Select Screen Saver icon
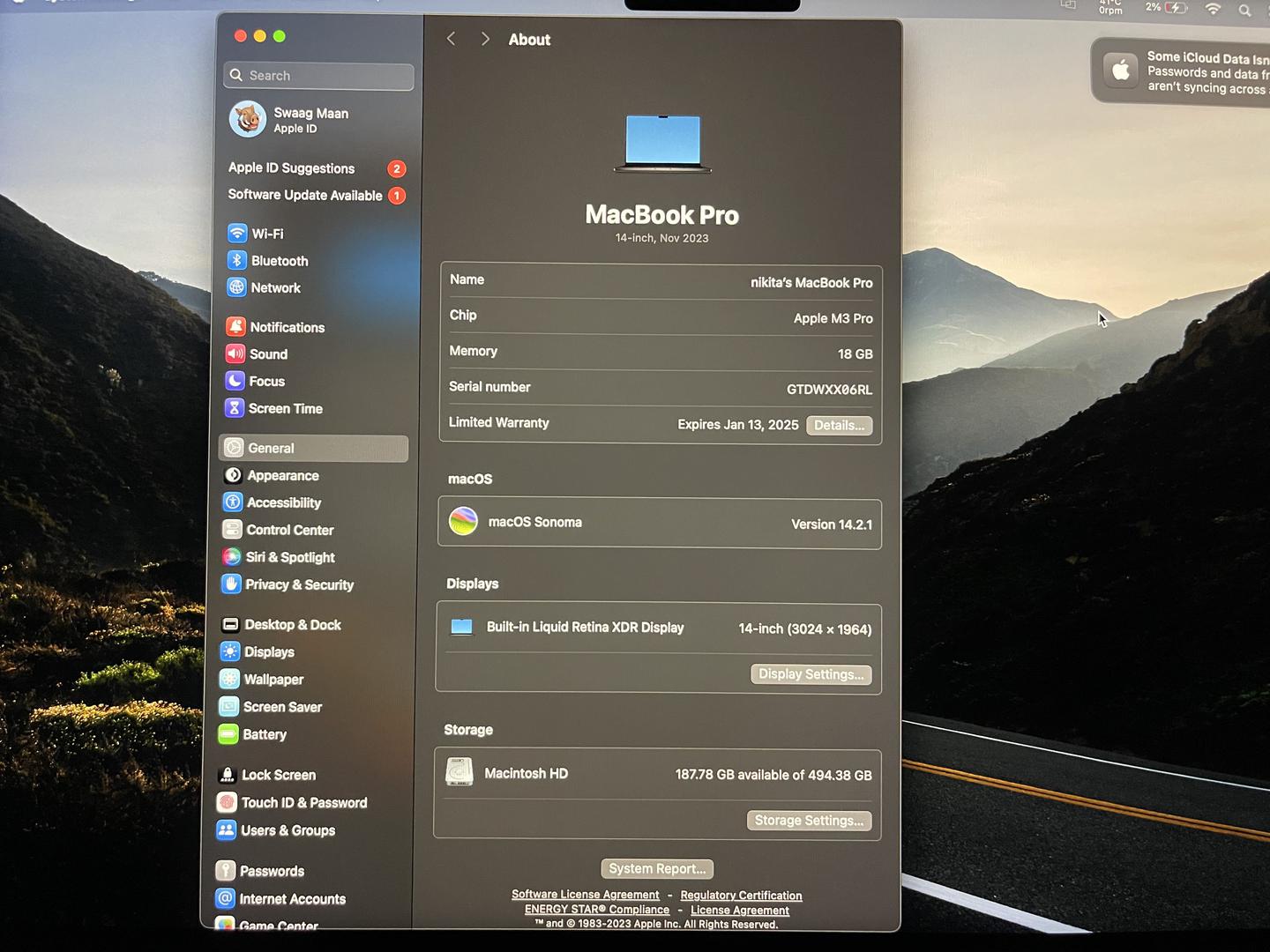 click(228, 707)
